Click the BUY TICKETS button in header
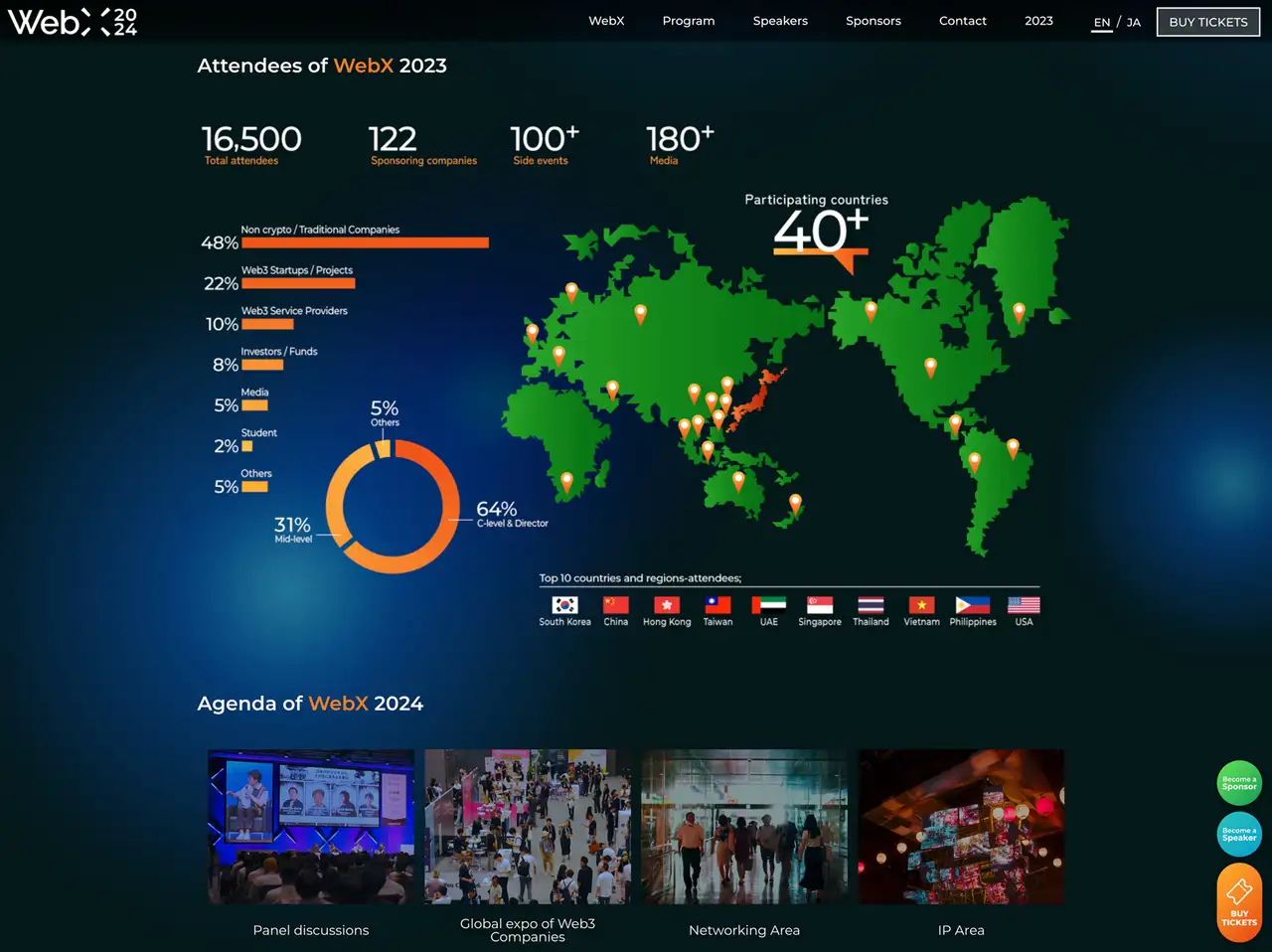This screenshot has width=1272, height=952. point(1207,21)
